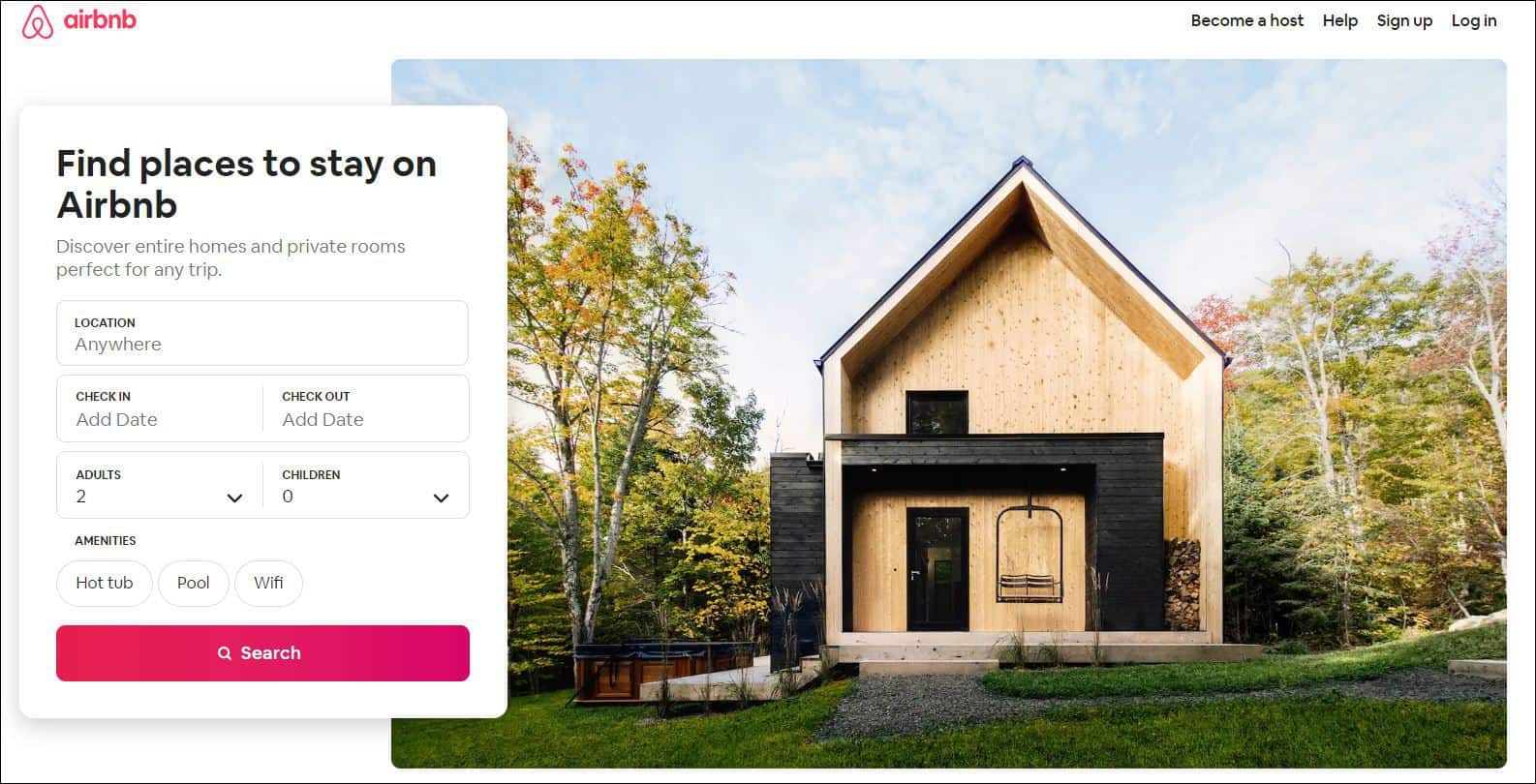
Task: Open the Become a host page
Action: [x=1246, y=20]
